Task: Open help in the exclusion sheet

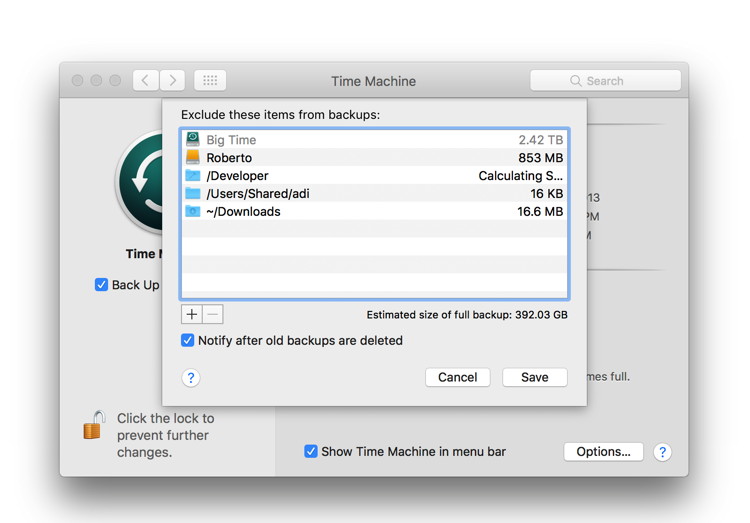Action: [191, 378]
